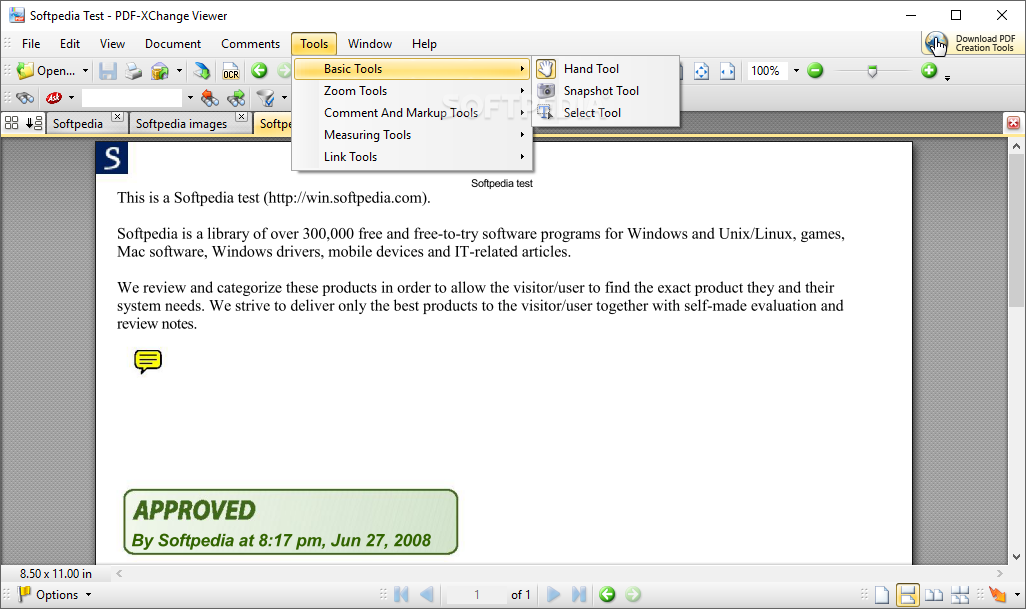Go to last page button
The height and width of the screenshot is (609, 1026).
tap(578, 595)
